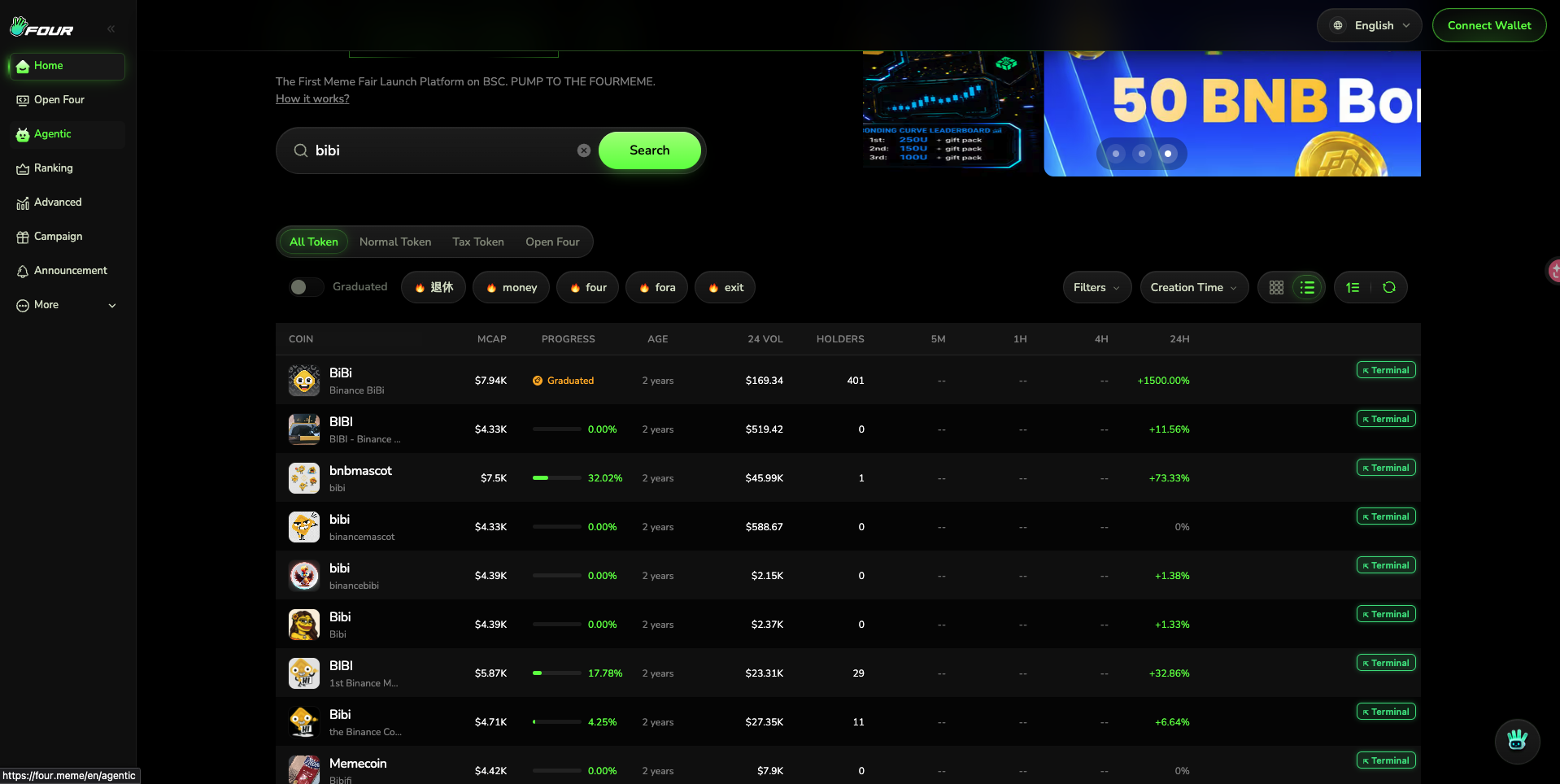Sort by HOLDERS column header
This screenshot has width=1560, height=784.
[840, 339]
